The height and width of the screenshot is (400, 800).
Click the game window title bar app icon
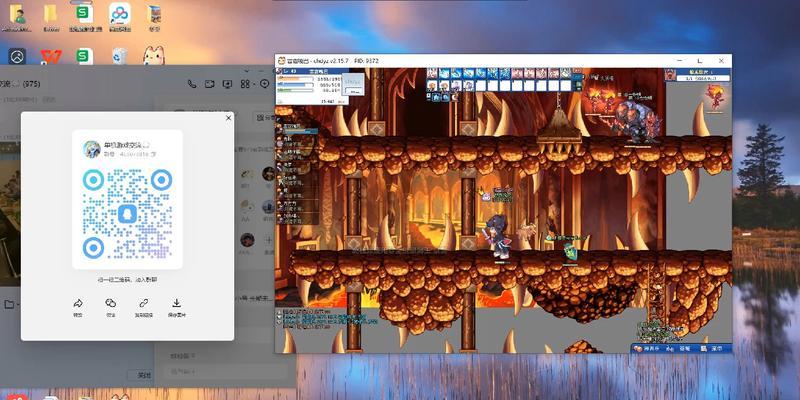281,61
